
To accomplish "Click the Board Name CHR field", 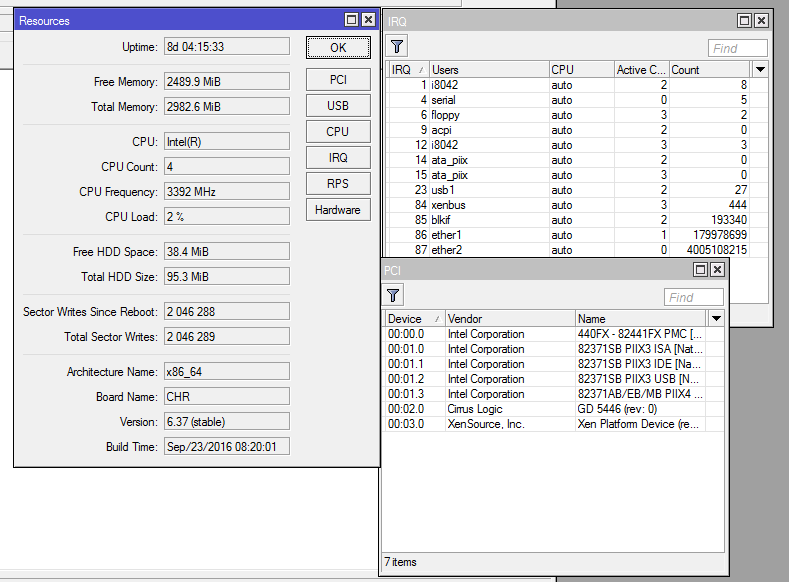I will click(x=227, y=397).
